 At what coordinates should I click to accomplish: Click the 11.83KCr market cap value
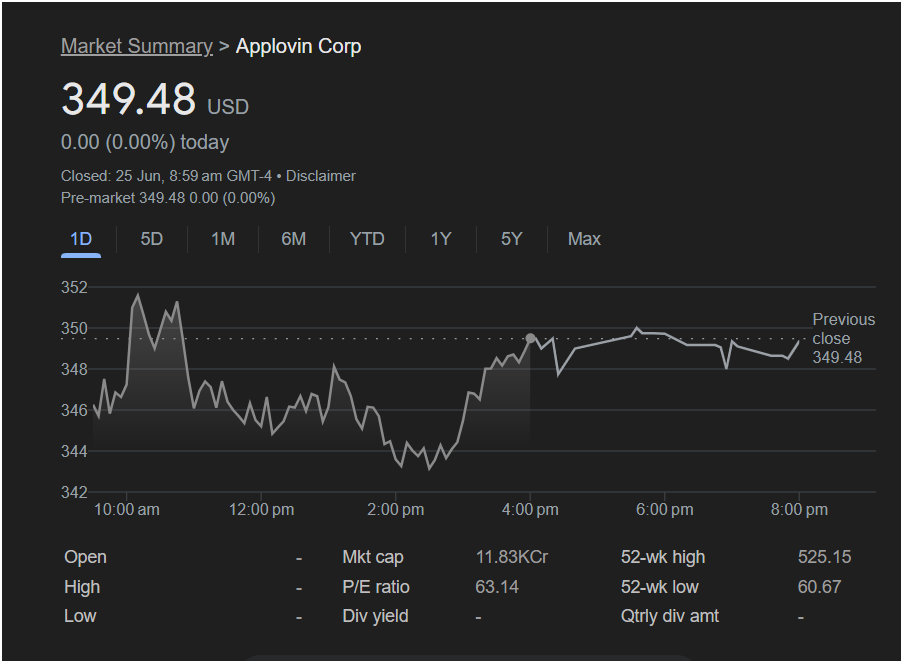512,557
